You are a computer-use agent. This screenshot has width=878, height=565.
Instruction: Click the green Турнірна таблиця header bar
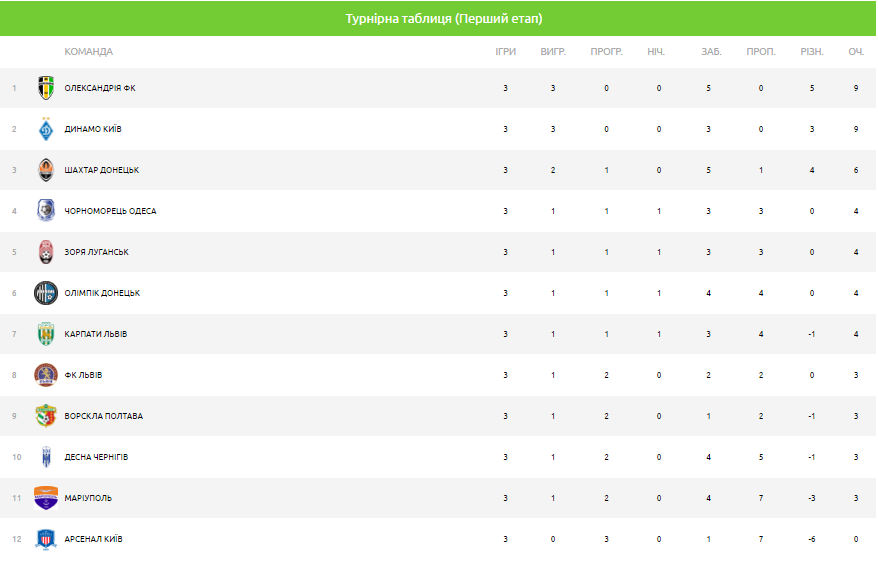click(x=438, y=19)
